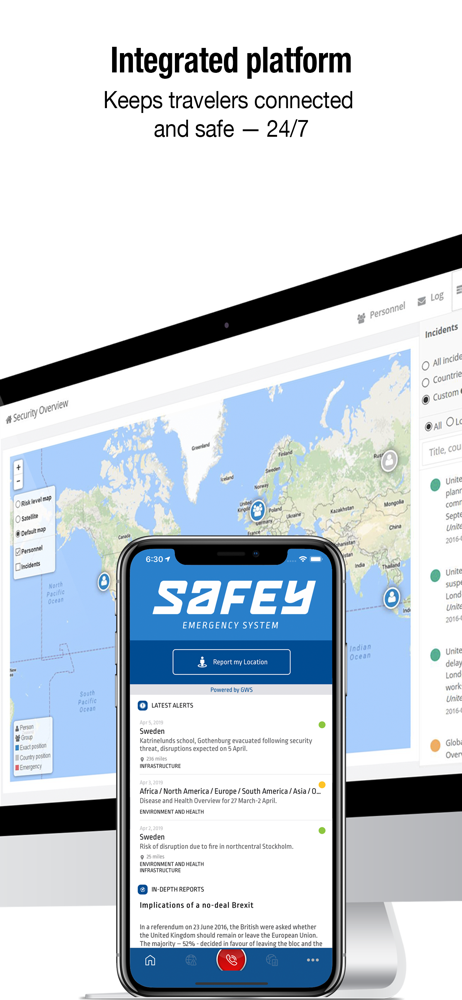This screenshot has height=1000, width=462.
Task: Select the All incidents radio option
Action: tap(426, 366)
